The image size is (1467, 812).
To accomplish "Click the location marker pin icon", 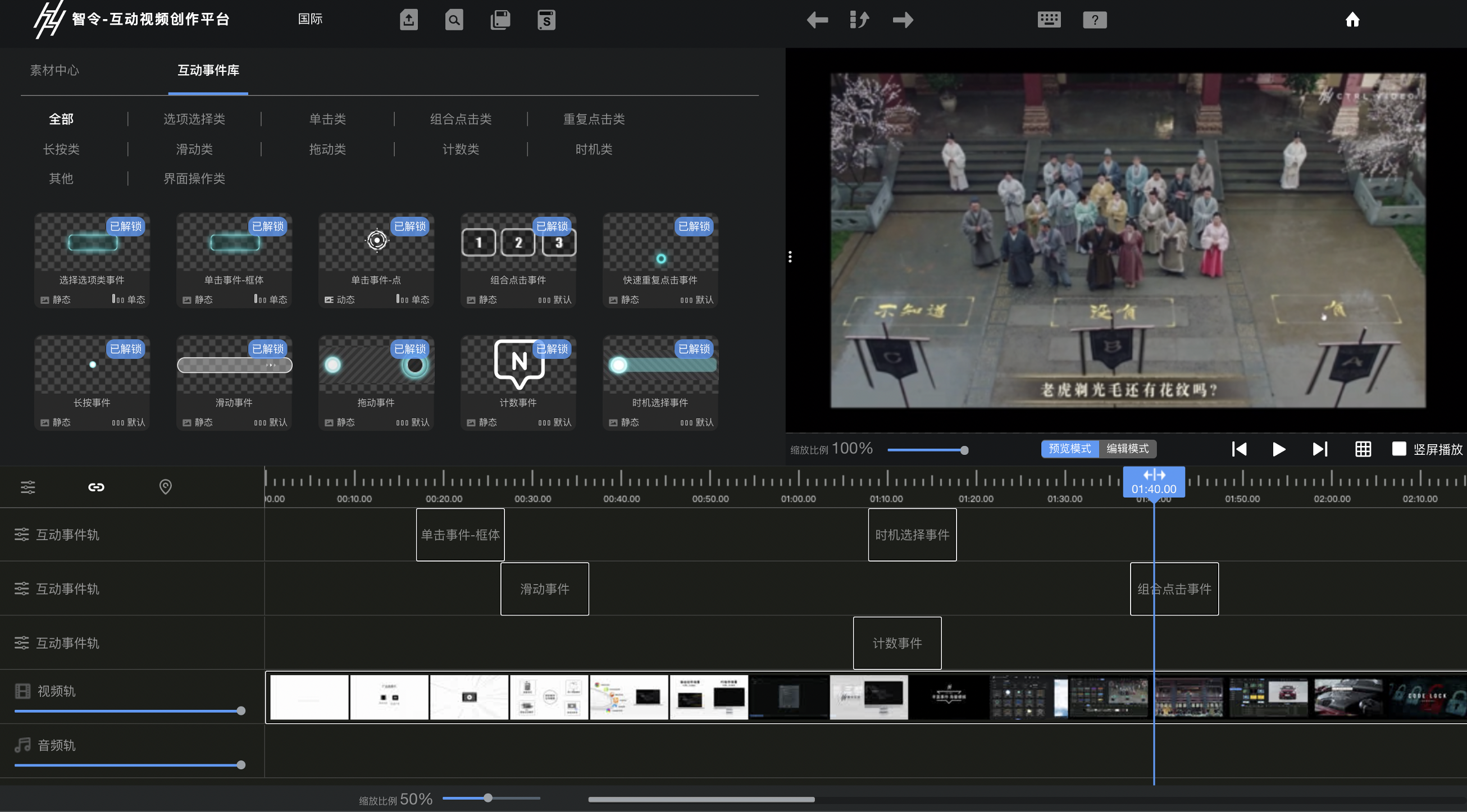I will click(x=165, y=487).
